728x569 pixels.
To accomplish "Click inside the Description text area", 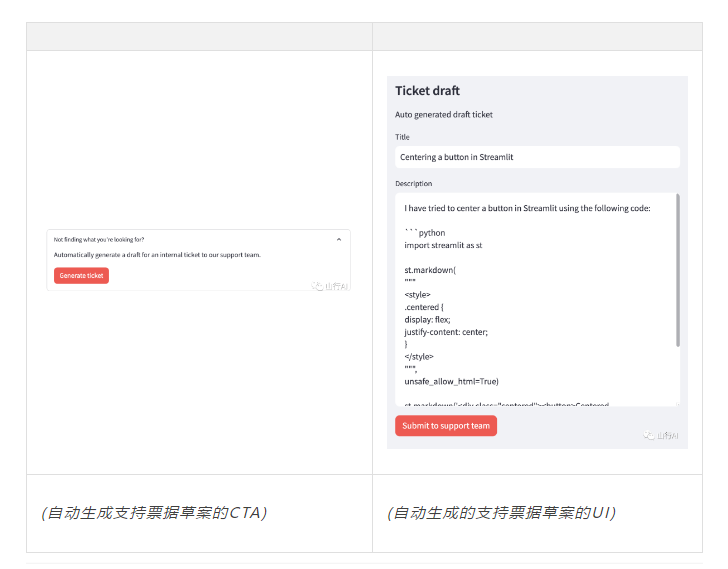I will [x=535, y=300].
